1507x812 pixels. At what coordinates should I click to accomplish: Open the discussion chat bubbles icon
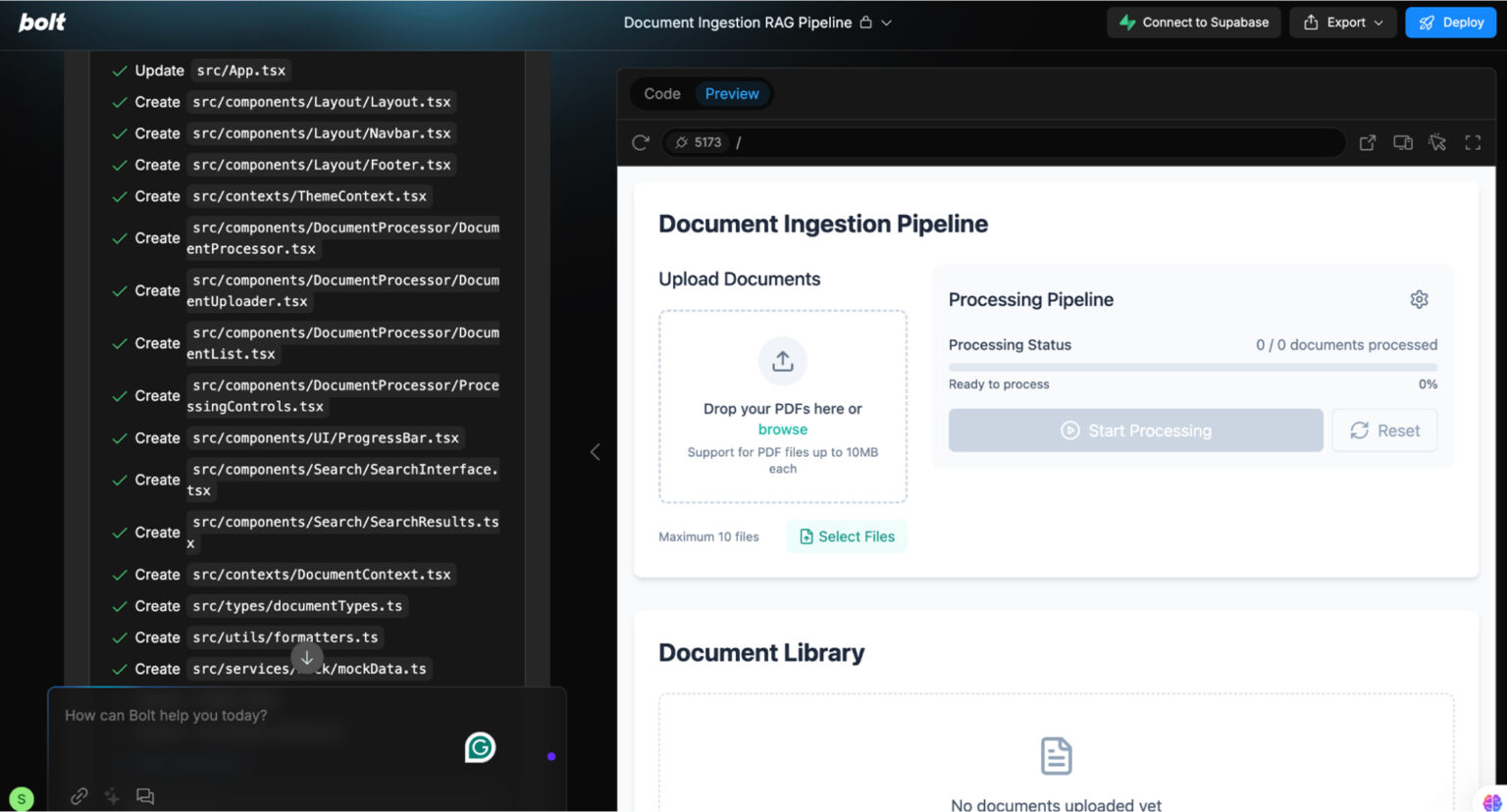click(145, 796)
